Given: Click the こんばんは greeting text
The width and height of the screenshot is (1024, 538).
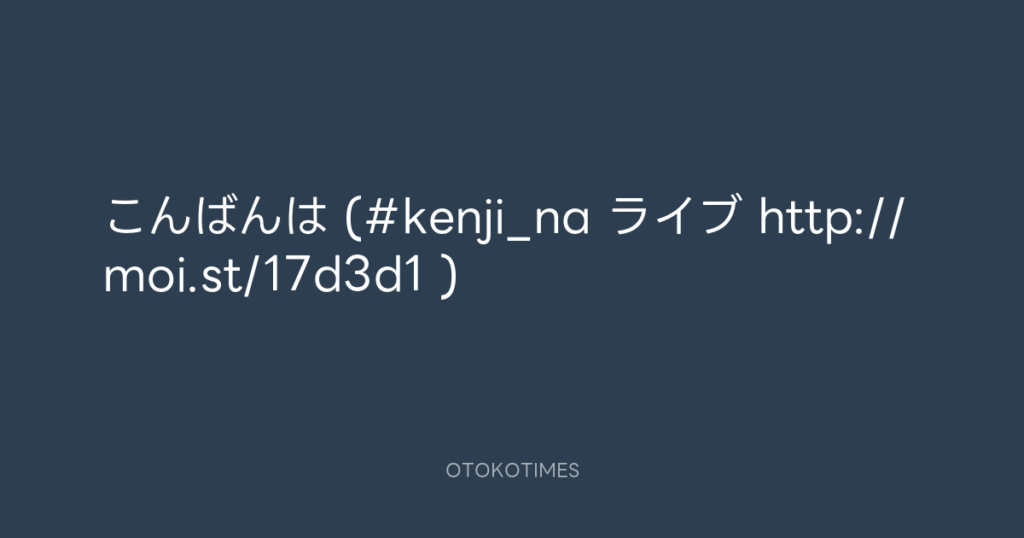Looking at the screenshot, I should 216,216.
